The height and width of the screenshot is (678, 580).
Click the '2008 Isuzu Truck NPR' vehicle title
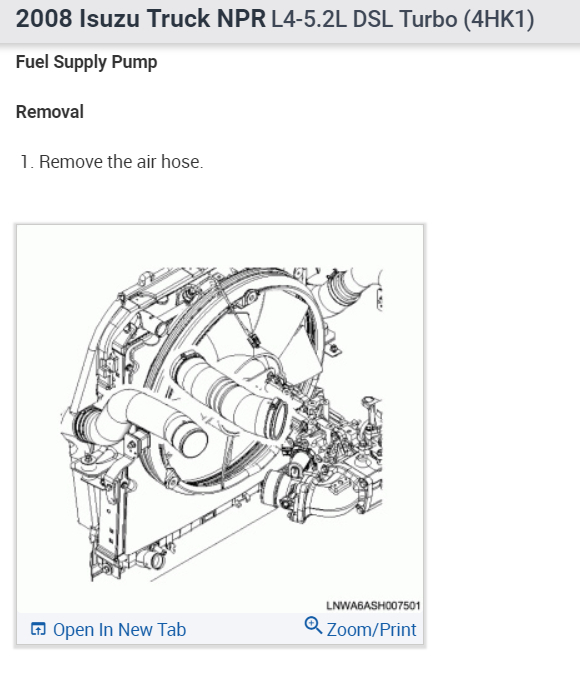[x=141, y=19]
